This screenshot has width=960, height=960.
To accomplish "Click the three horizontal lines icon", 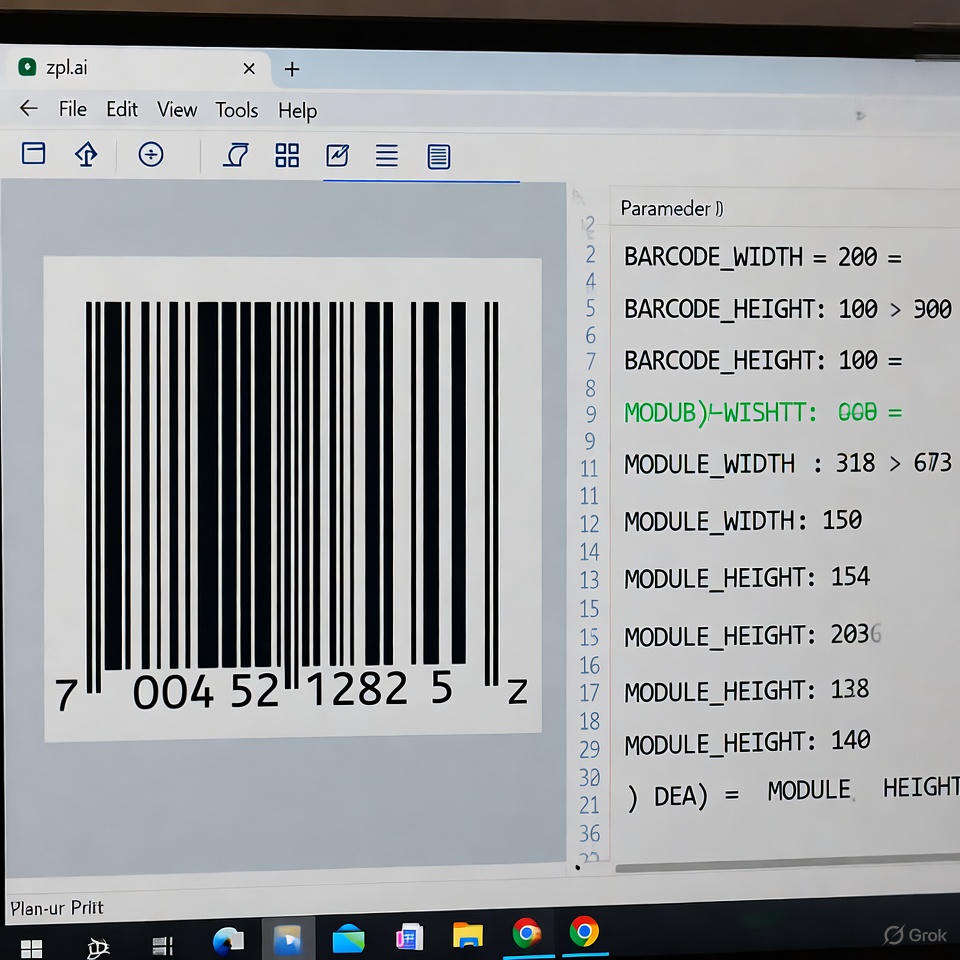I will 387,155.
